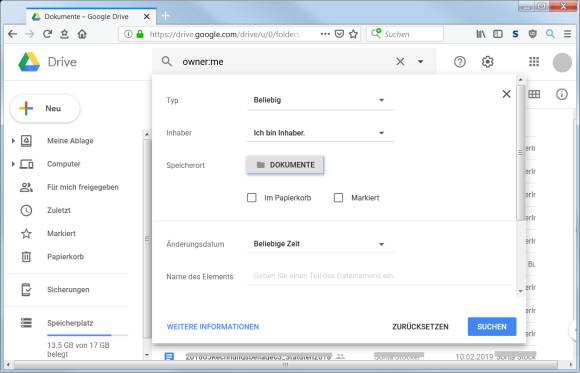Reload the page with refresh icon
The height and width of the screenshot is (373, 580).
[47, 34]
